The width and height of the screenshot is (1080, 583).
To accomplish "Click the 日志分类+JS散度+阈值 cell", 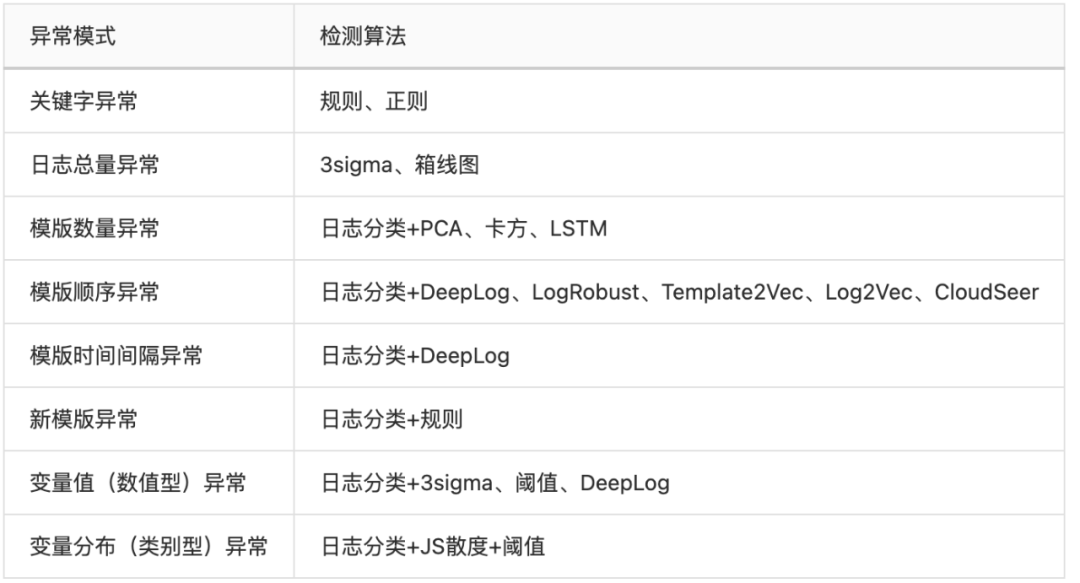I will (432, 547).
